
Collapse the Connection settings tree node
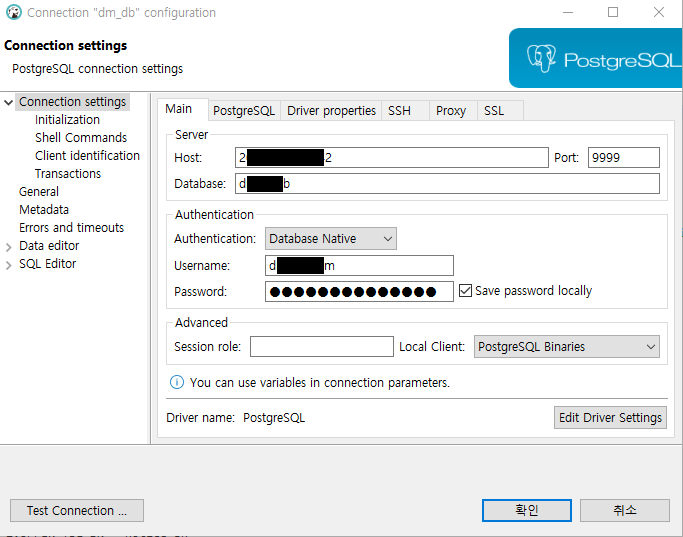point(8,102)
